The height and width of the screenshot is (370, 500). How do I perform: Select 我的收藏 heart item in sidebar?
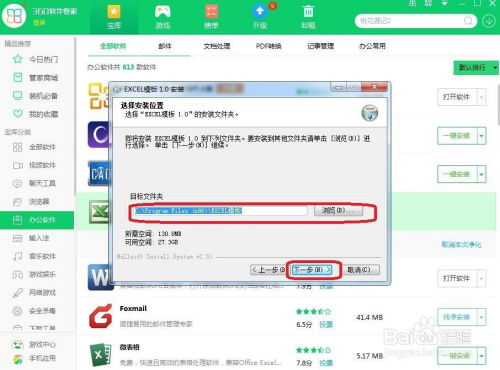(x=35, y=114)
